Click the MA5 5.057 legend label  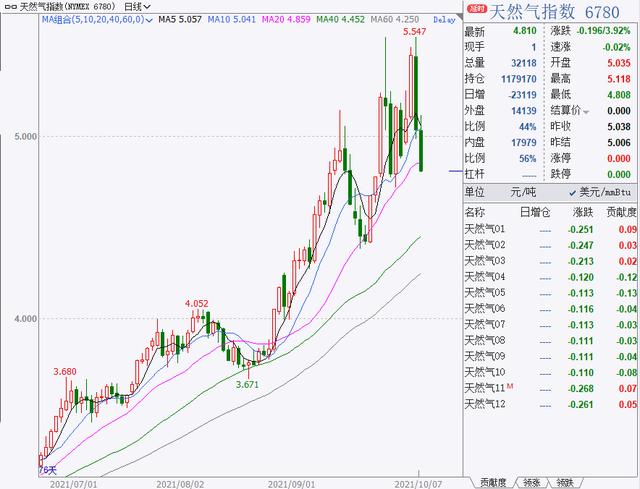180,19
